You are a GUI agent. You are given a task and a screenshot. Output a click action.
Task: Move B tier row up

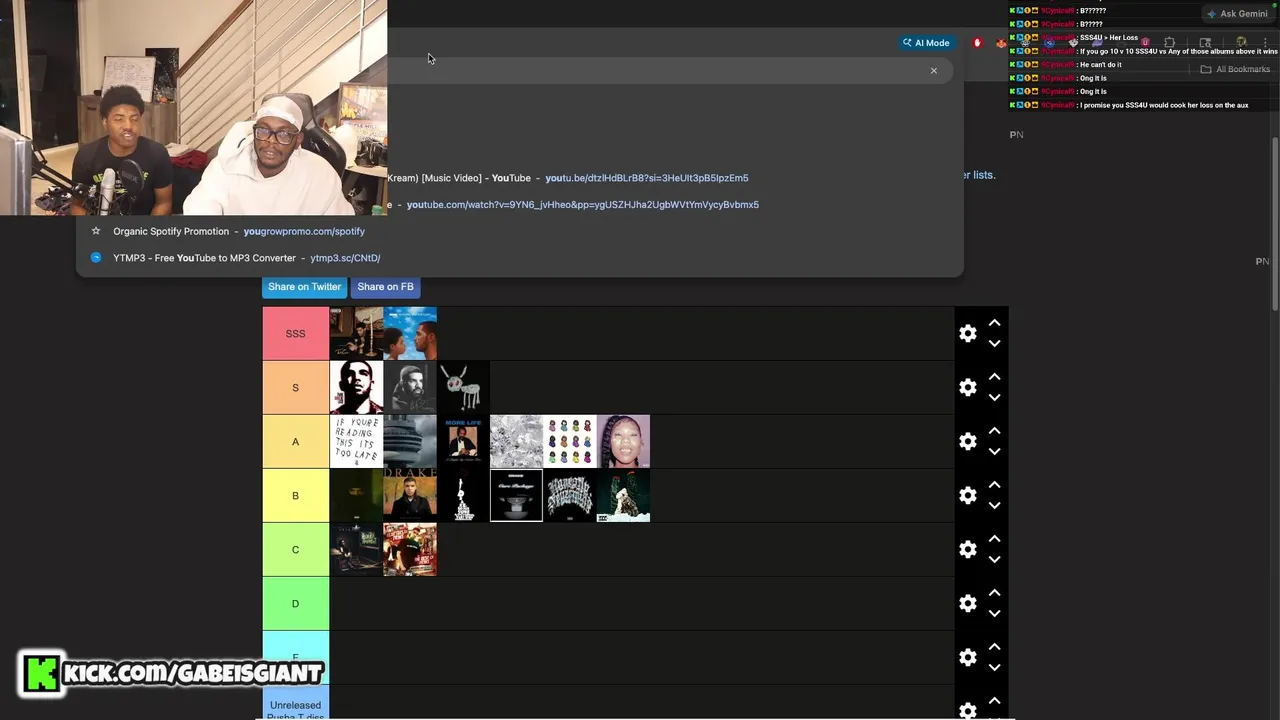pyautogui.click(x=995, y=485)
